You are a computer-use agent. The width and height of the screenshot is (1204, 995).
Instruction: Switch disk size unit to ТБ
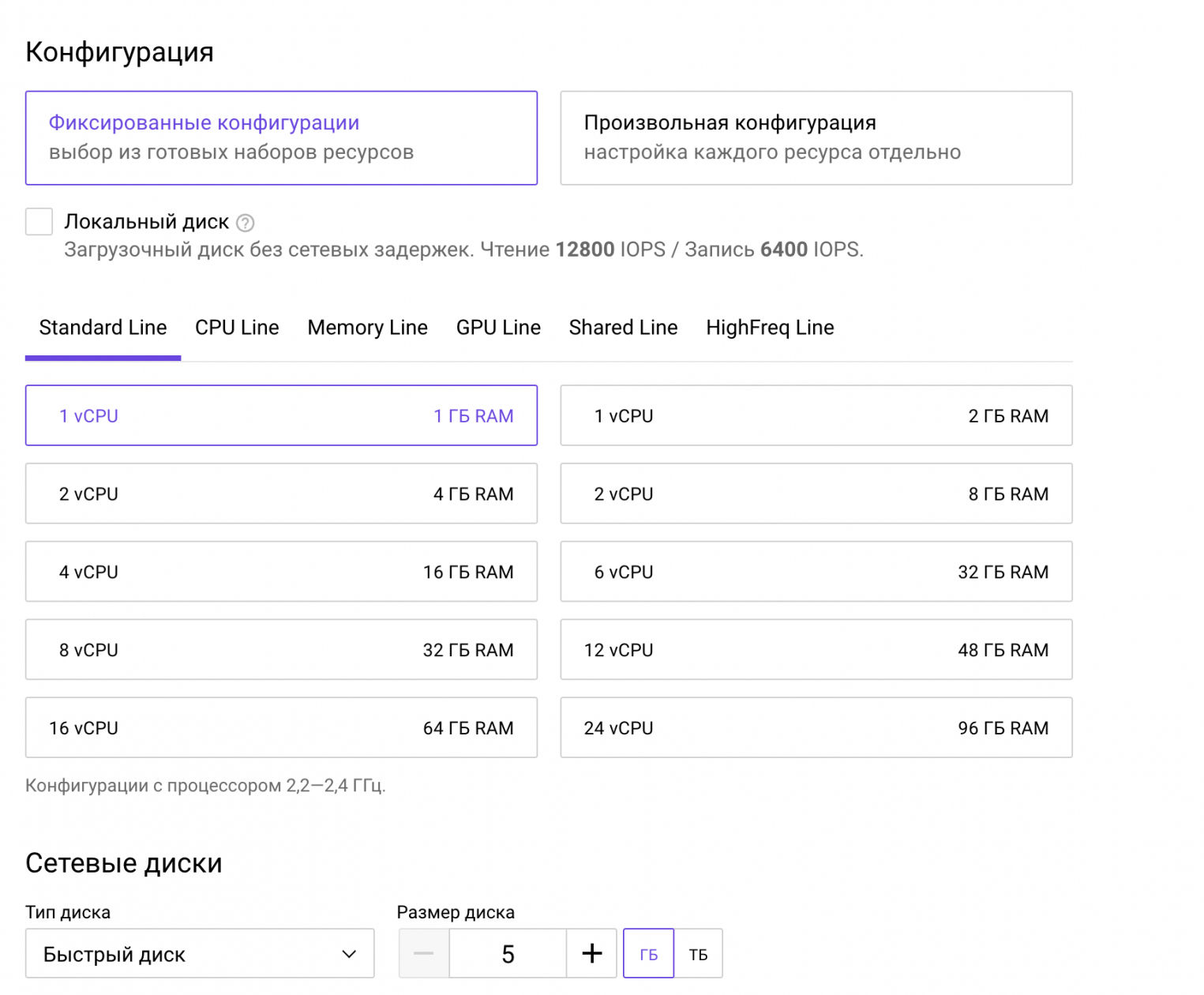698,953
